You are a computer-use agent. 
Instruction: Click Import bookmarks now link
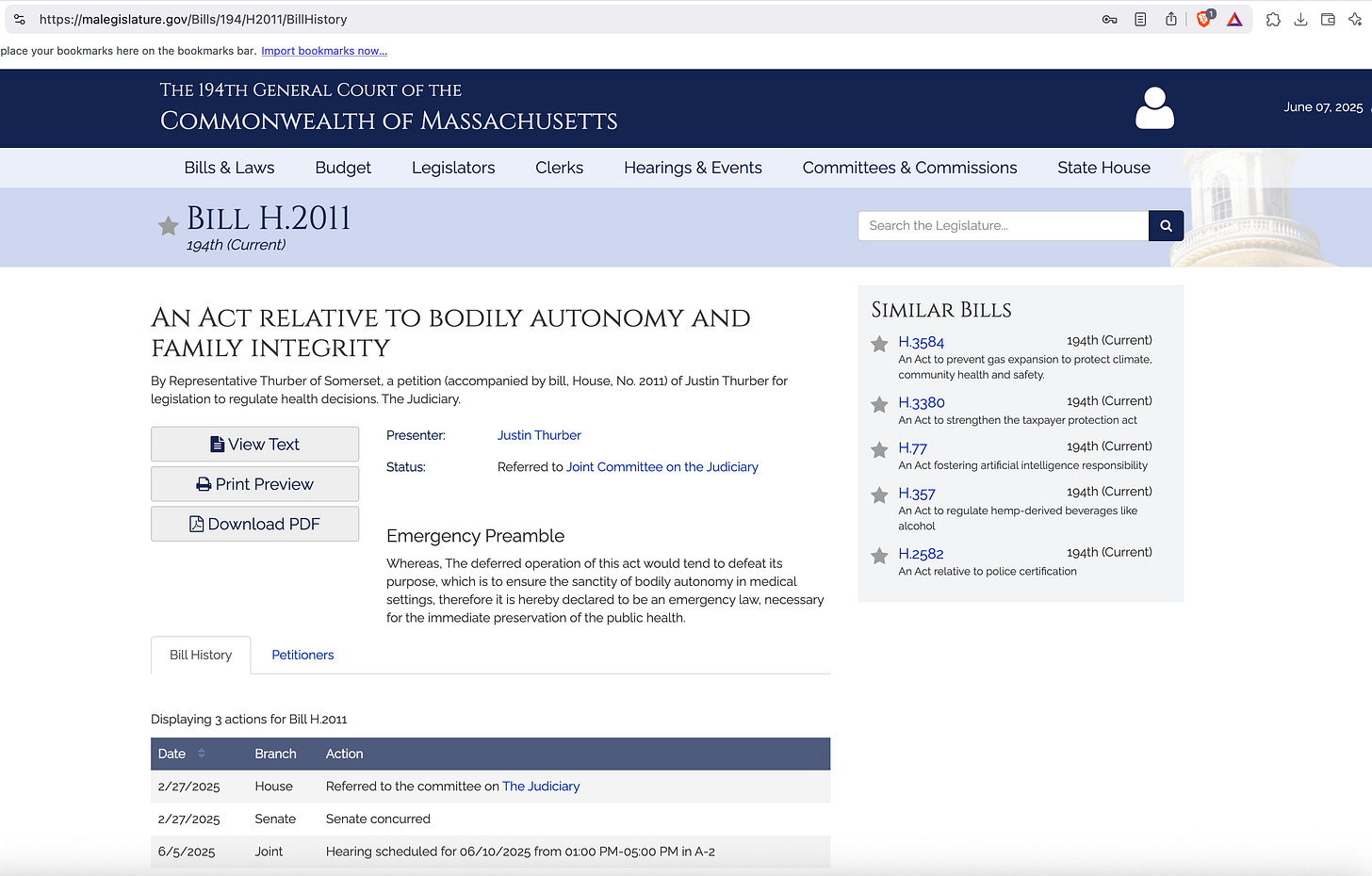click(x=324, y=51)
